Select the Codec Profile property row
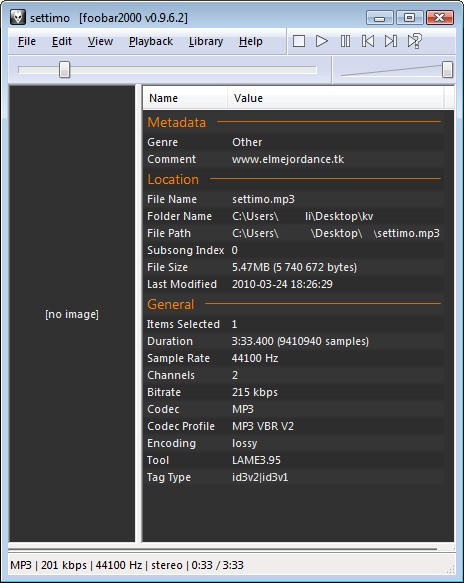Viewport: 464px width, 583px height. coord(294,426)
